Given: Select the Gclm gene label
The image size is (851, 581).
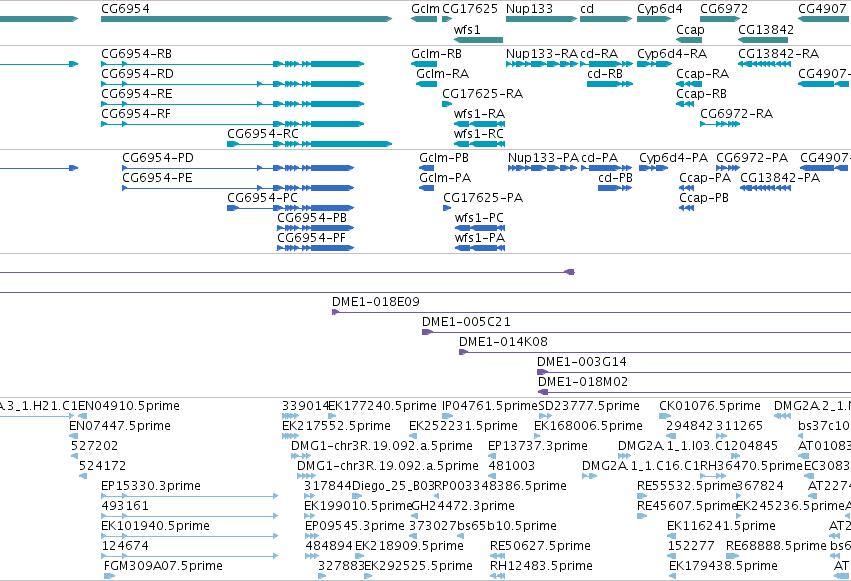Looking at the screenshot, I should pos(426,9).
